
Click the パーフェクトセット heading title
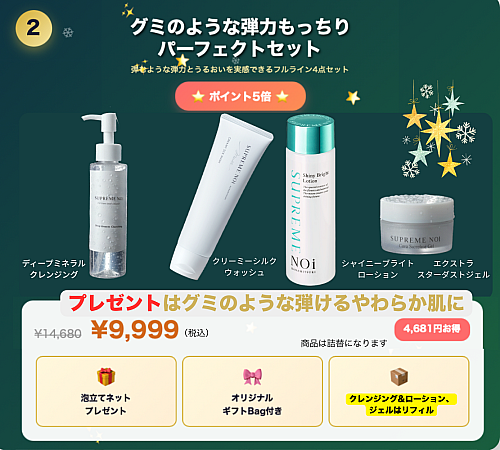(x=239, y=49)
